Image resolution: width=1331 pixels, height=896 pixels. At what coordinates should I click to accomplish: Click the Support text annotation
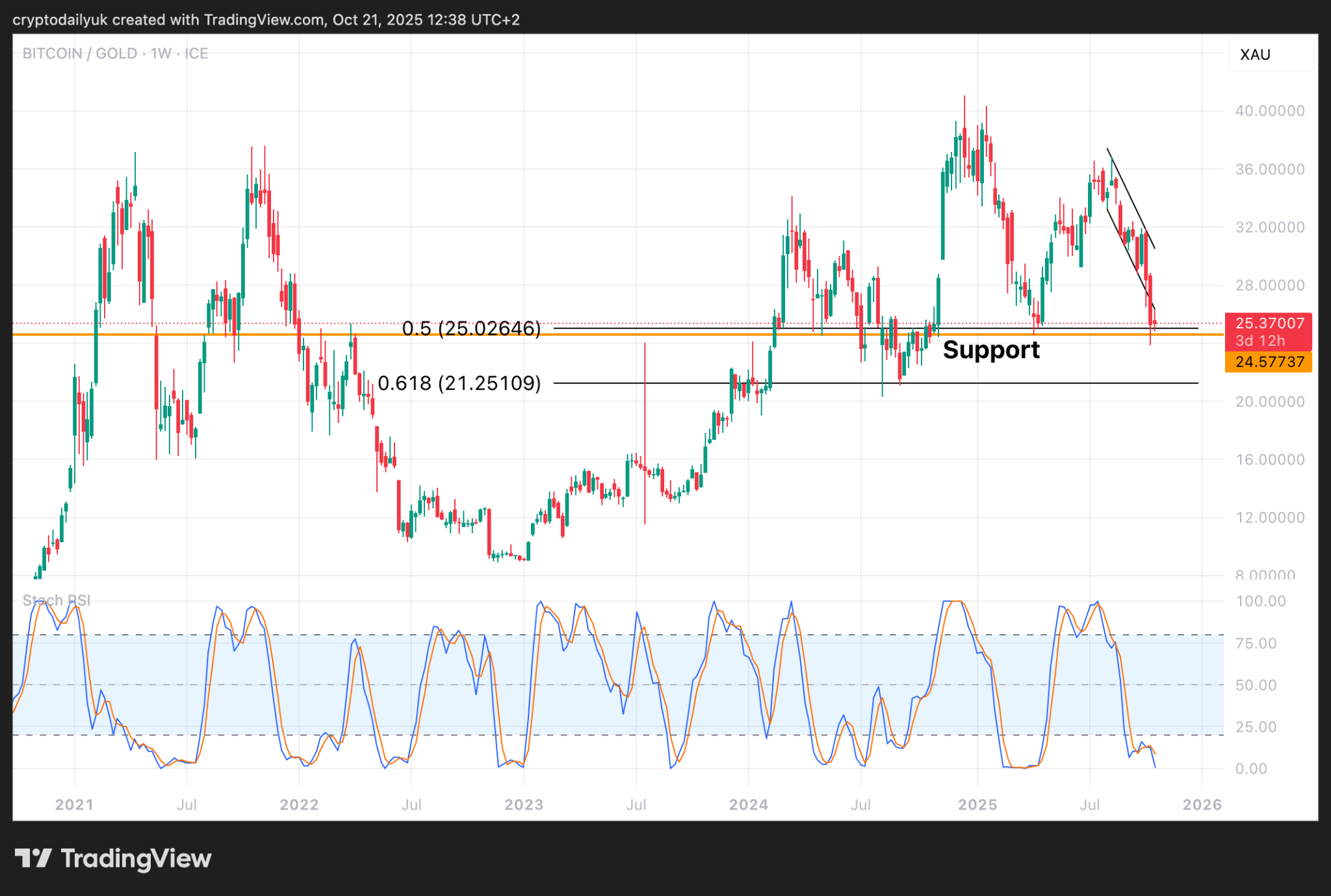tap(990, 350)
